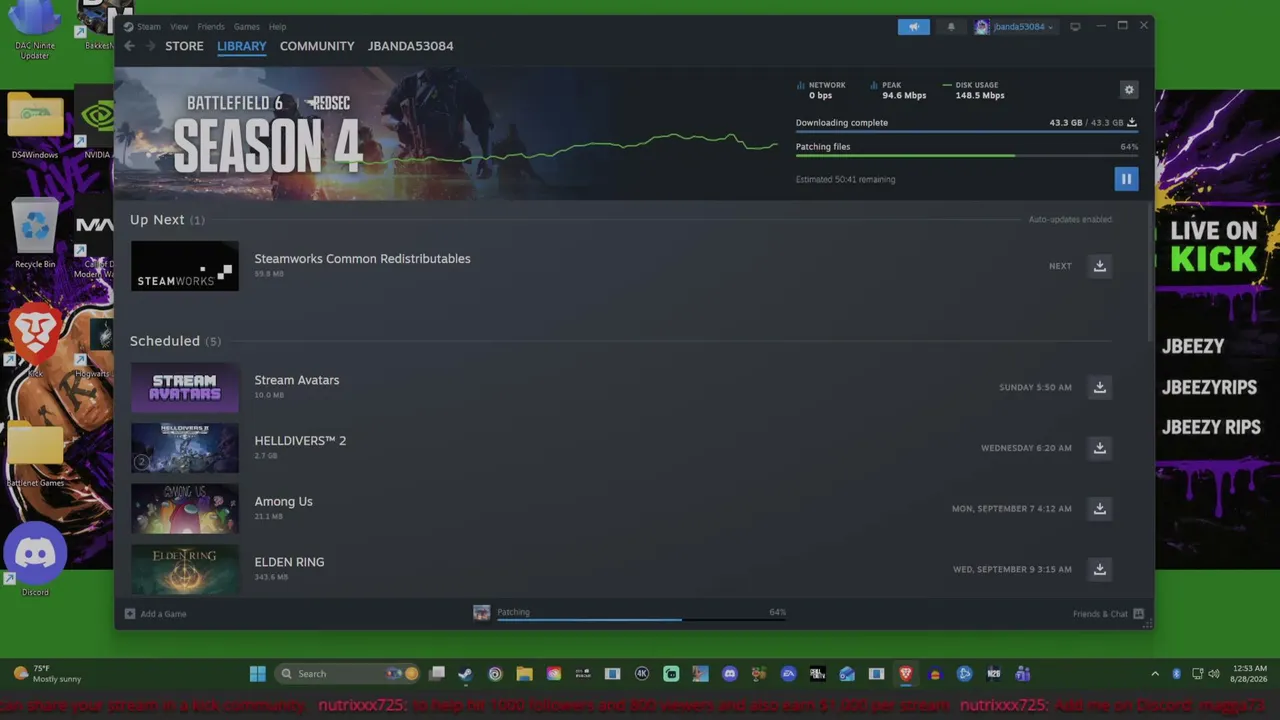Click the ELDEN RING title
Viewport: 1280px width, 720px height.
pyautogui.click(x=289, y=562)
